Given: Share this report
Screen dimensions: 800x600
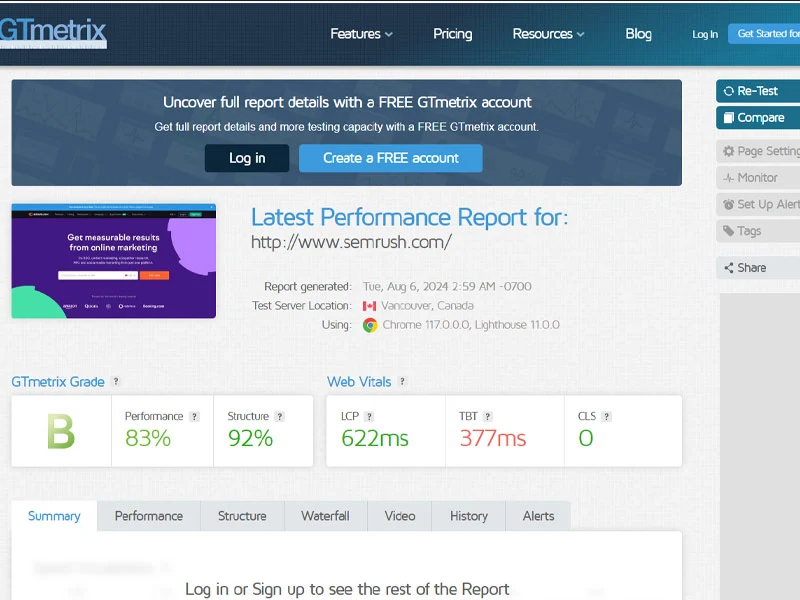Looking at the screenshot, I should point(758,268).
